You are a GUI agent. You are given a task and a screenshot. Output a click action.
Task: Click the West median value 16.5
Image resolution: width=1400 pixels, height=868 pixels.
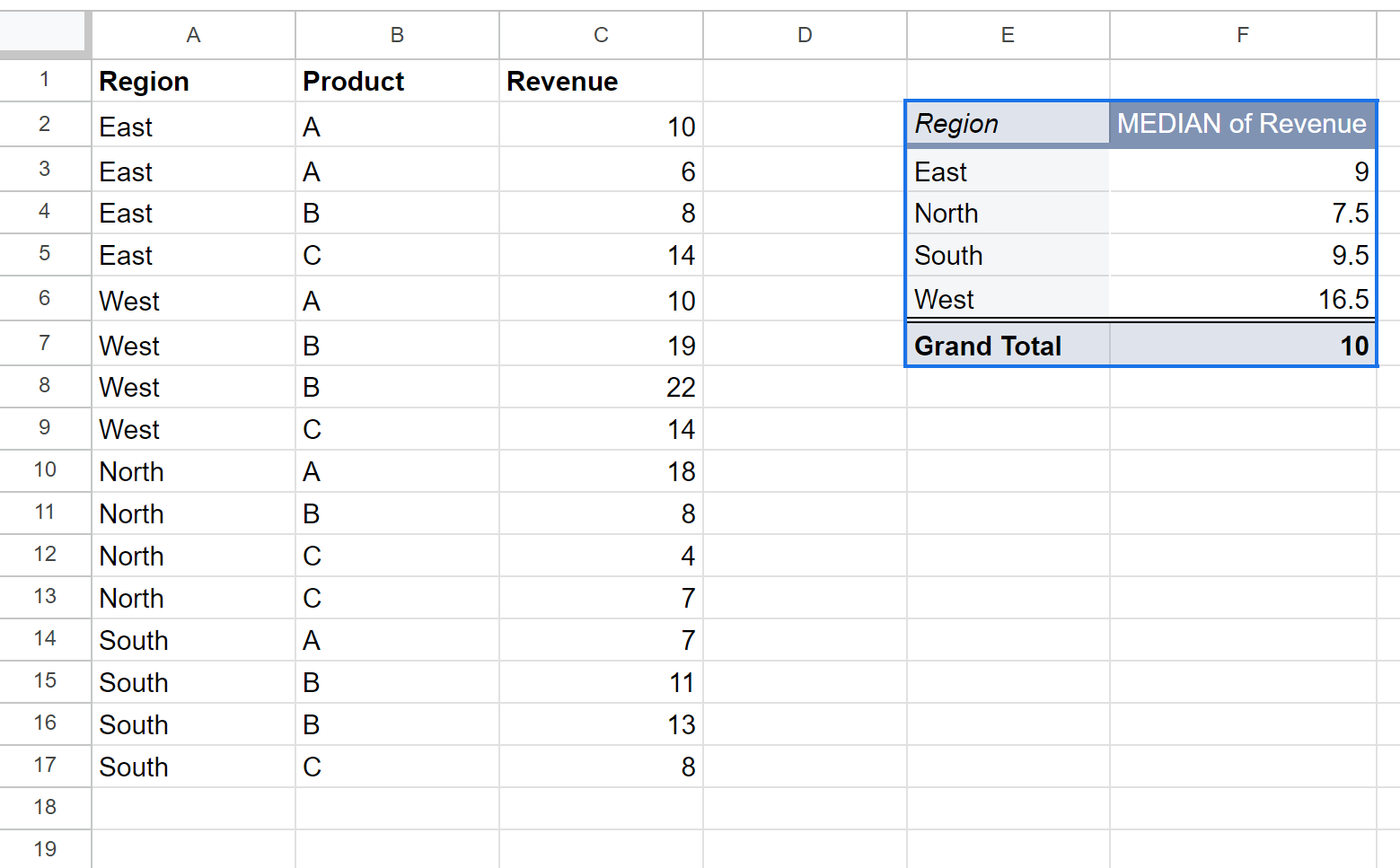tap(1243, 298)
